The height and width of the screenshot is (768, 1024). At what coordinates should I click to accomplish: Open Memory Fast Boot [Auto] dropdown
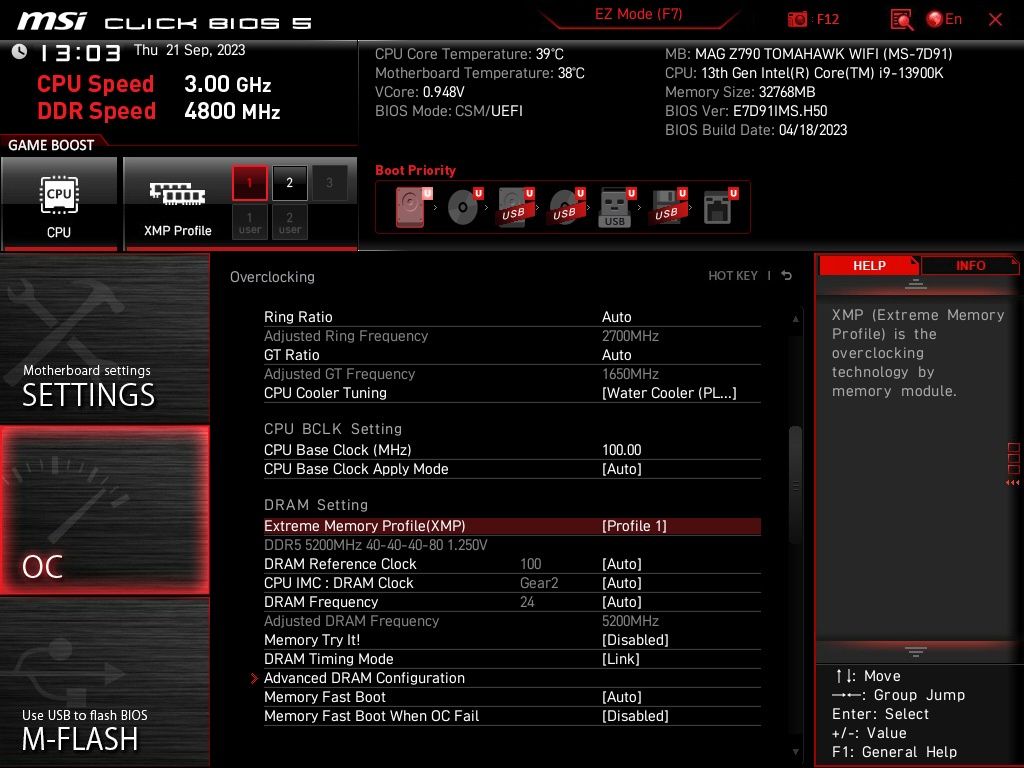[x=622, y=697]
